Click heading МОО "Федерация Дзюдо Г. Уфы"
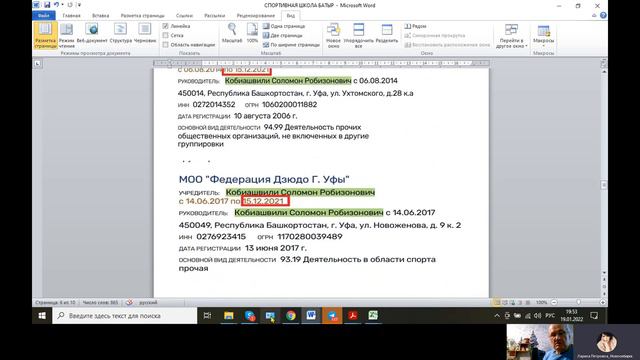Viewport: 640px width, 360px height. [x=264, y=179]
